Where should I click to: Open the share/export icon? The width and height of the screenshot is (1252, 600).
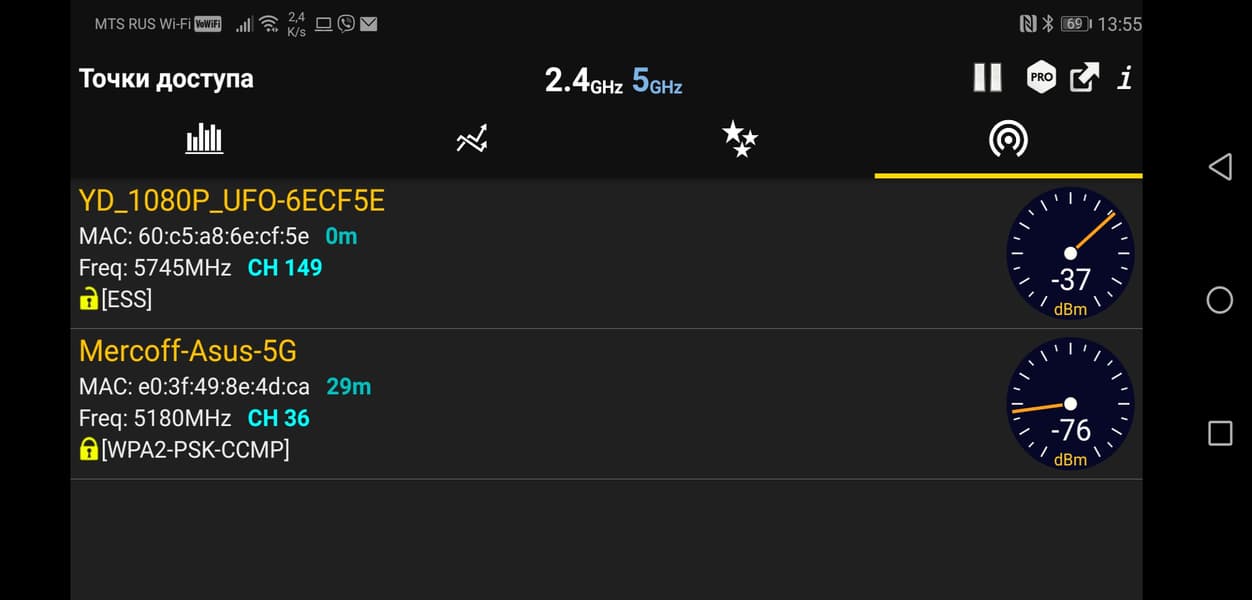pyautogui.click(x=1084, y=78)
